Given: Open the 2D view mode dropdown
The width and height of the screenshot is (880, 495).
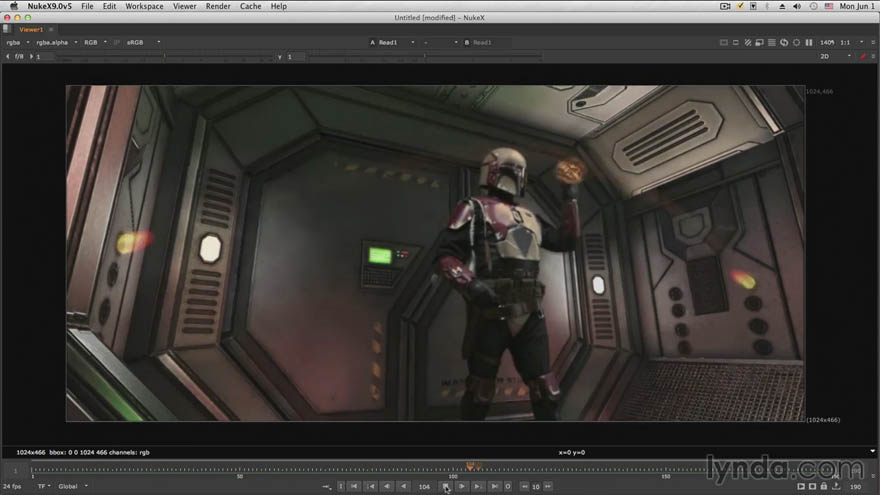Looking at the screenshot, I should [x=835, y=56].
